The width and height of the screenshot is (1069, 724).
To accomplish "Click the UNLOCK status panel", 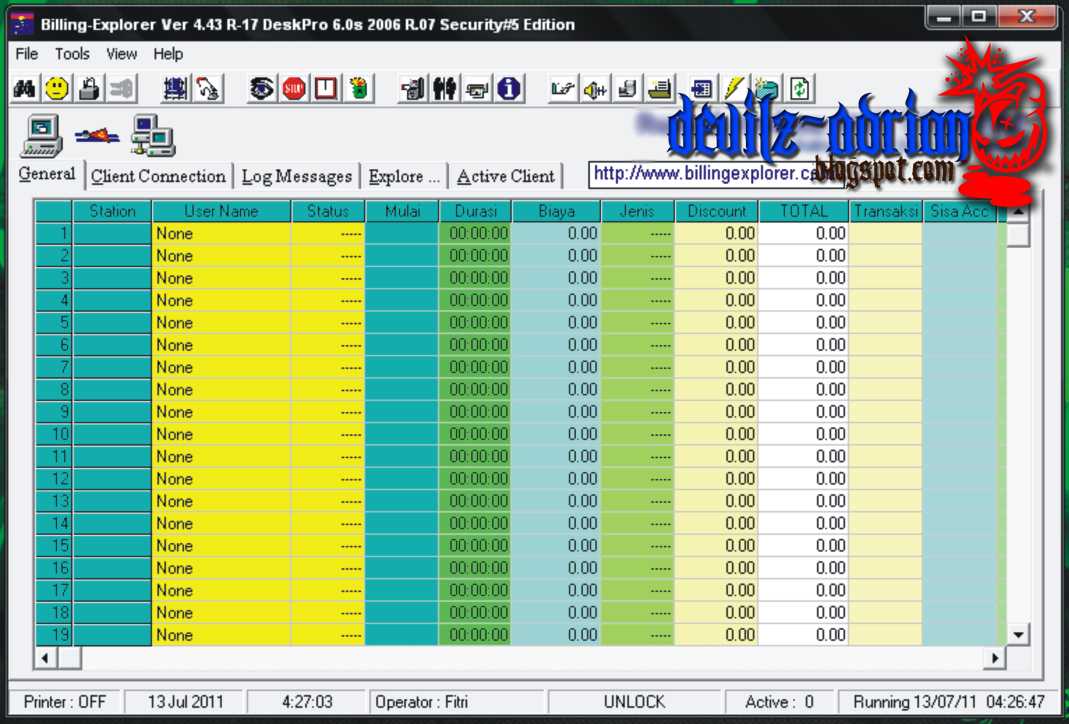I will [x=634, y=702].
